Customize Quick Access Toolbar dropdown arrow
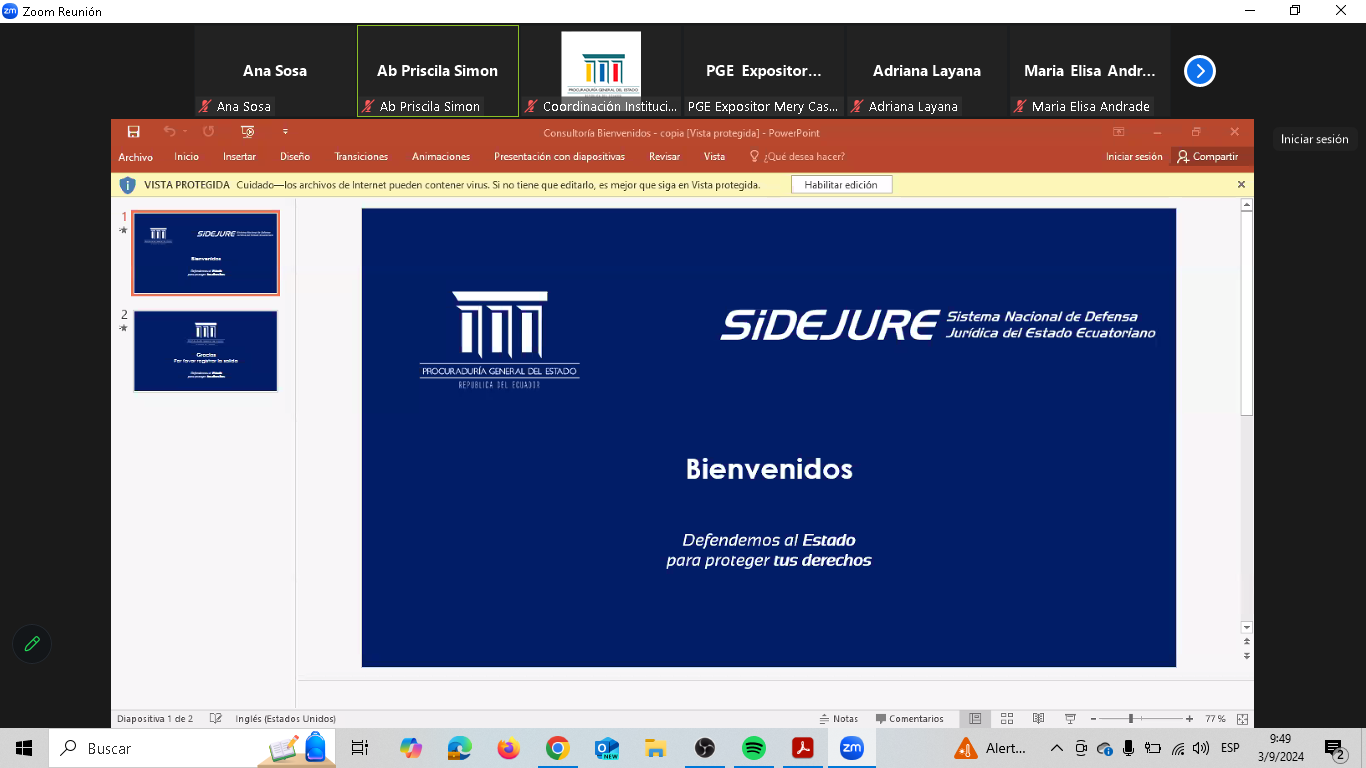 tap(285, 132)
